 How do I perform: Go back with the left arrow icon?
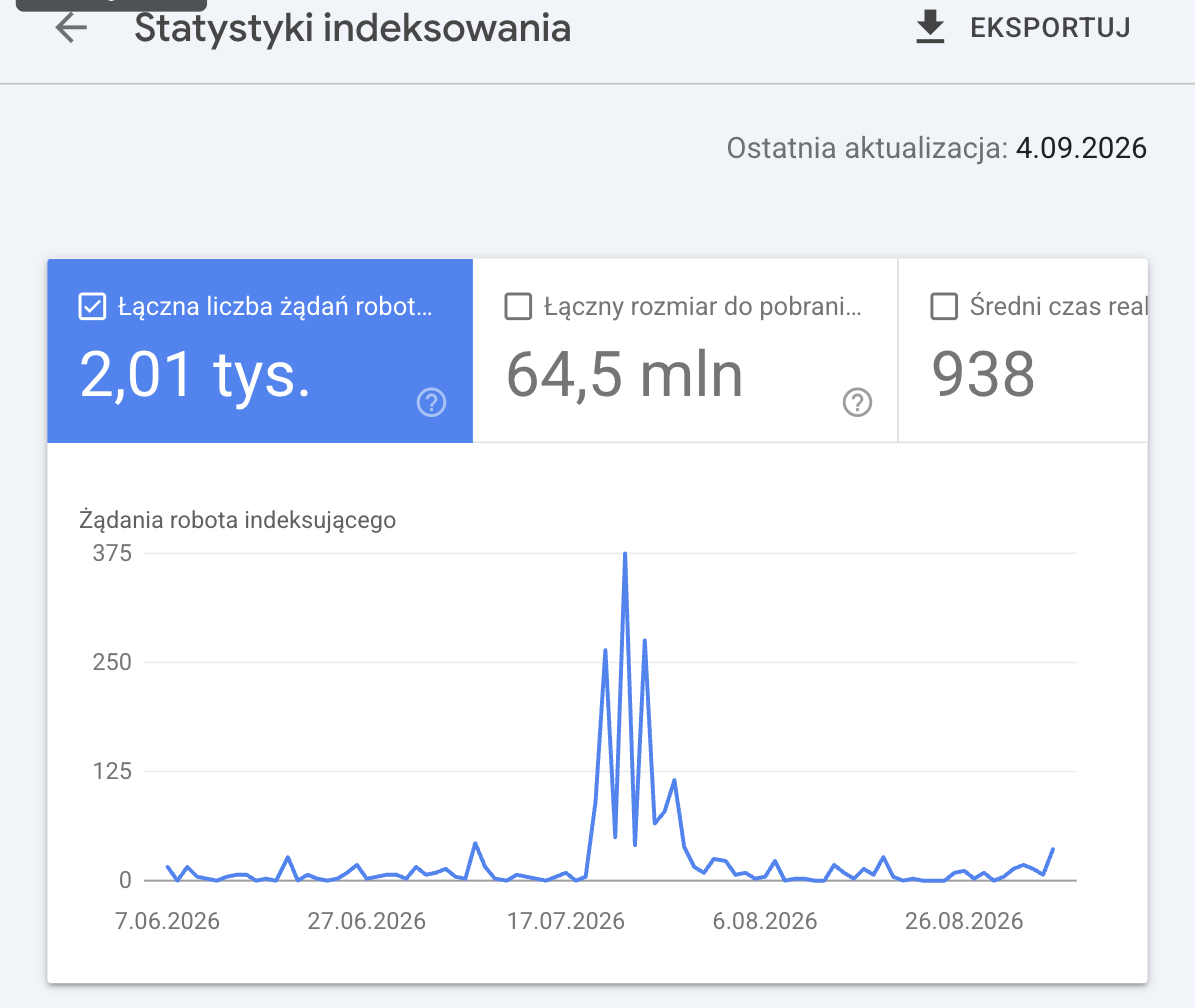click(x=71, y=28)
